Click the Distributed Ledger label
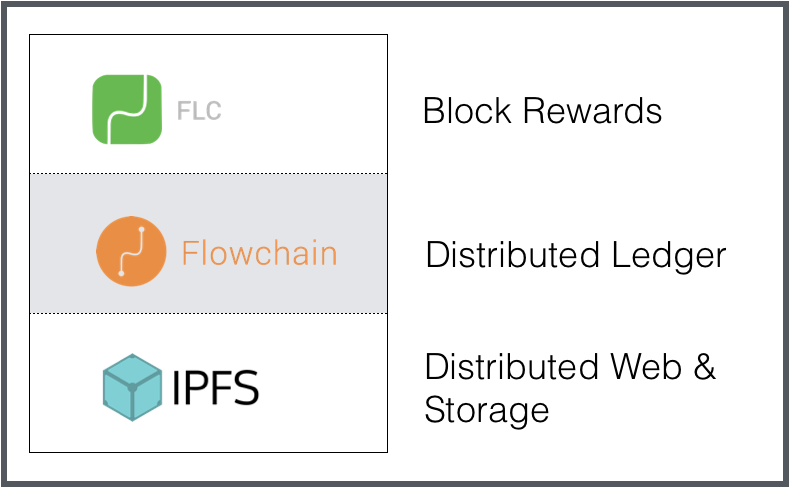The width and height of the screenshot is (791, 488). pos(575,255)
